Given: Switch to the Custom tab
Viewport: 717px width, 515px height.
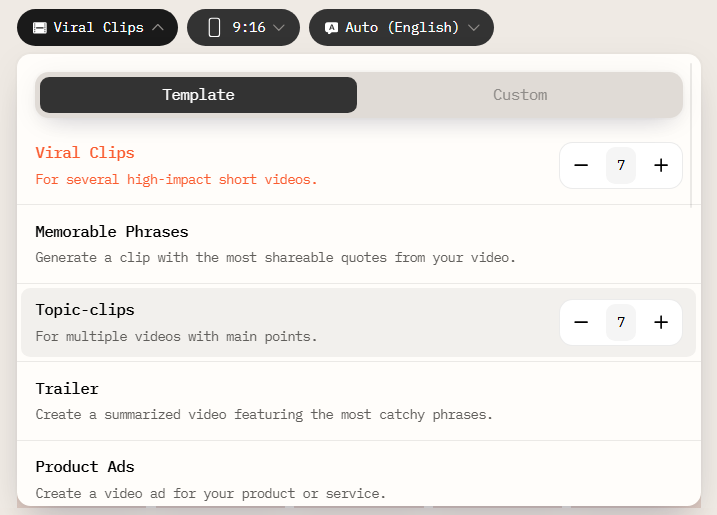Looking at the screenshot, I should pos(519,95).
